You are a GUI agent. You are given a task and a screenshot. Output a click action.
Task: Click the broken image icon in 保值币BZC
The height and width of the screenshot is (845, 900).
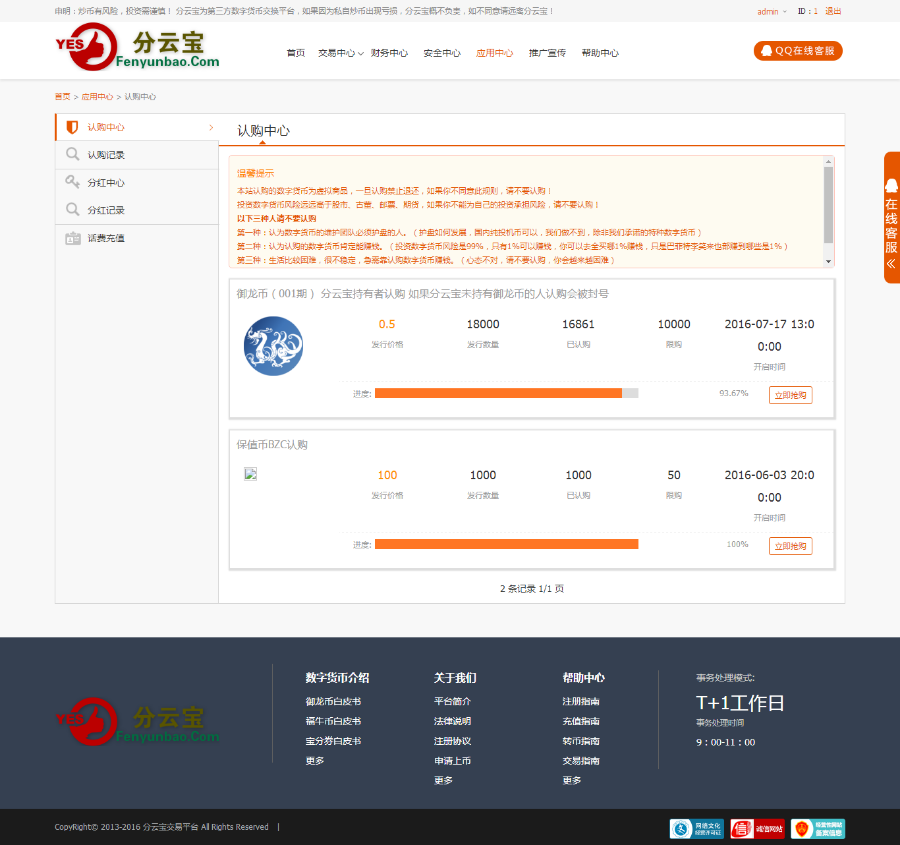click(250, 474)
